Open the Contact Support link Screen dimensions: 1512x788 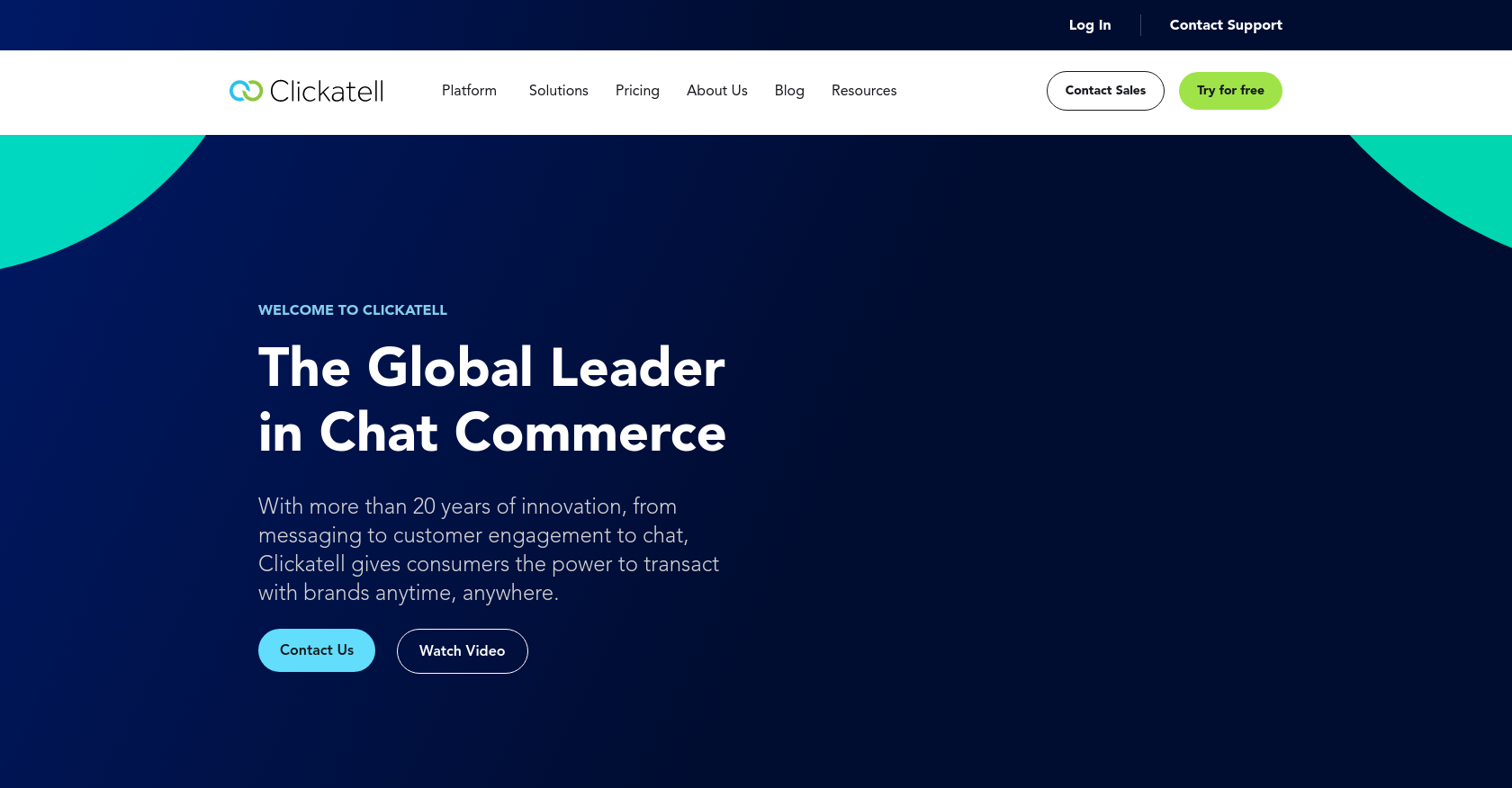point(1226,25)
